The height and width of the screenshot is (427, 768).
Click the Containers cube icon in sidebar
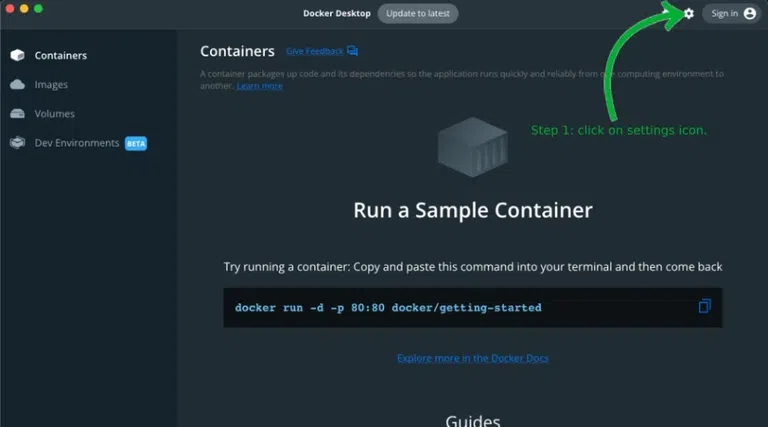(18, 55)
